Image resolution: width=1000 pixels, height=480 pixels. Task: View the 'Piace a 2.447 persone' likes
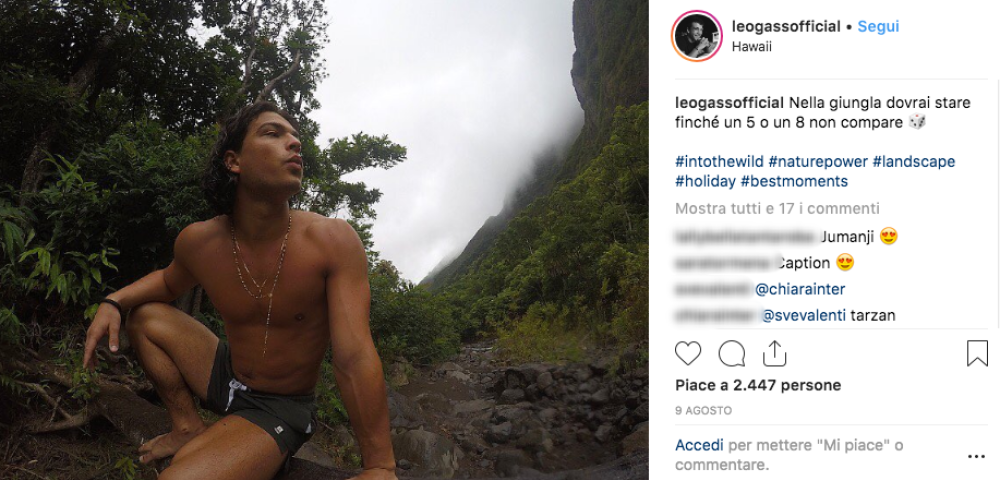click(x=757, y=385)
